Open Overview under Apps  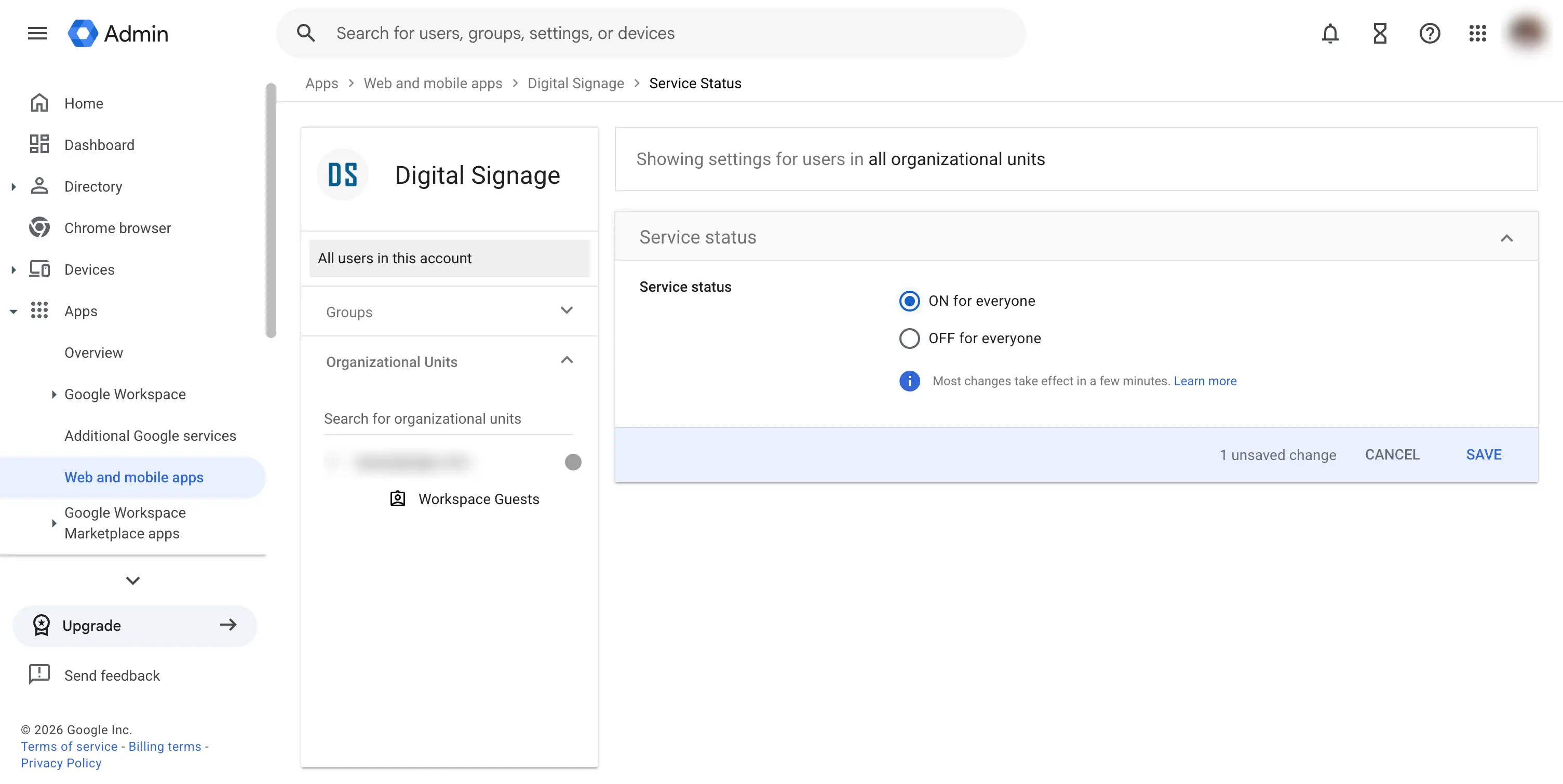point(93,353)
